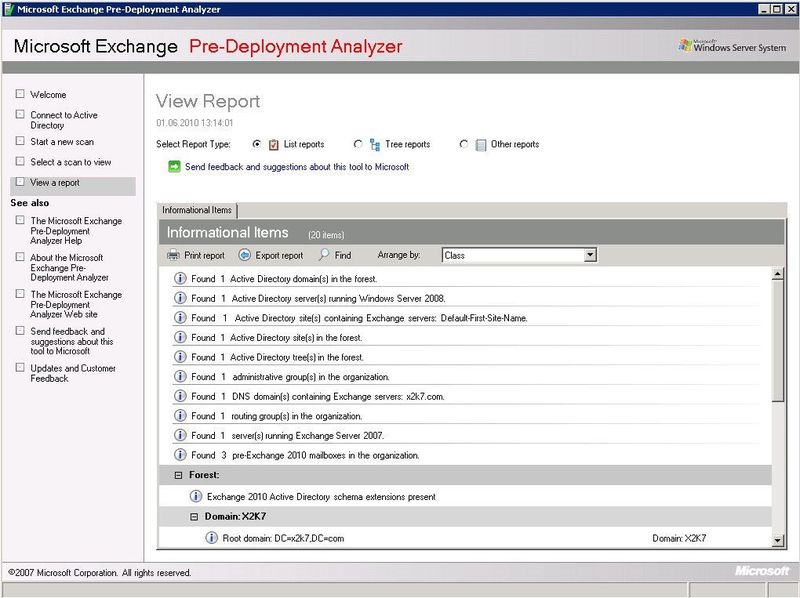Switch to the Informational Items tab
The image size is (800, 598).
pos(197,210)
